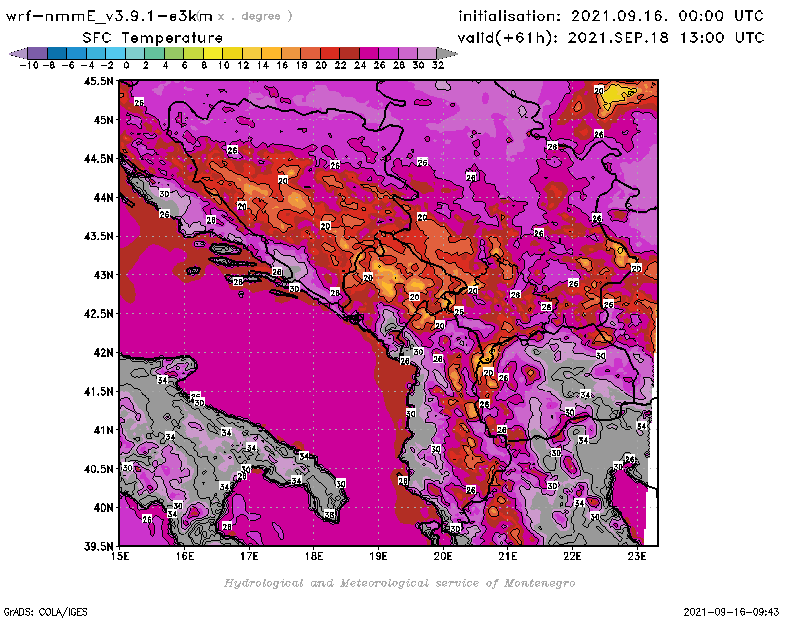Pick the legend swatch between 20 and 22

coord(330,53)
